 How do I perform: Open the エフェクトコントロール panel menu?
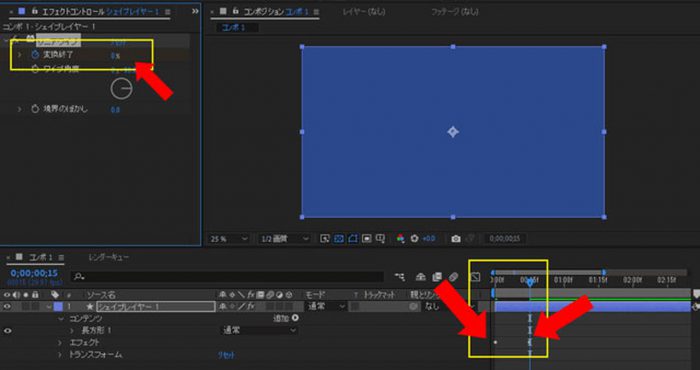[167, 12]
